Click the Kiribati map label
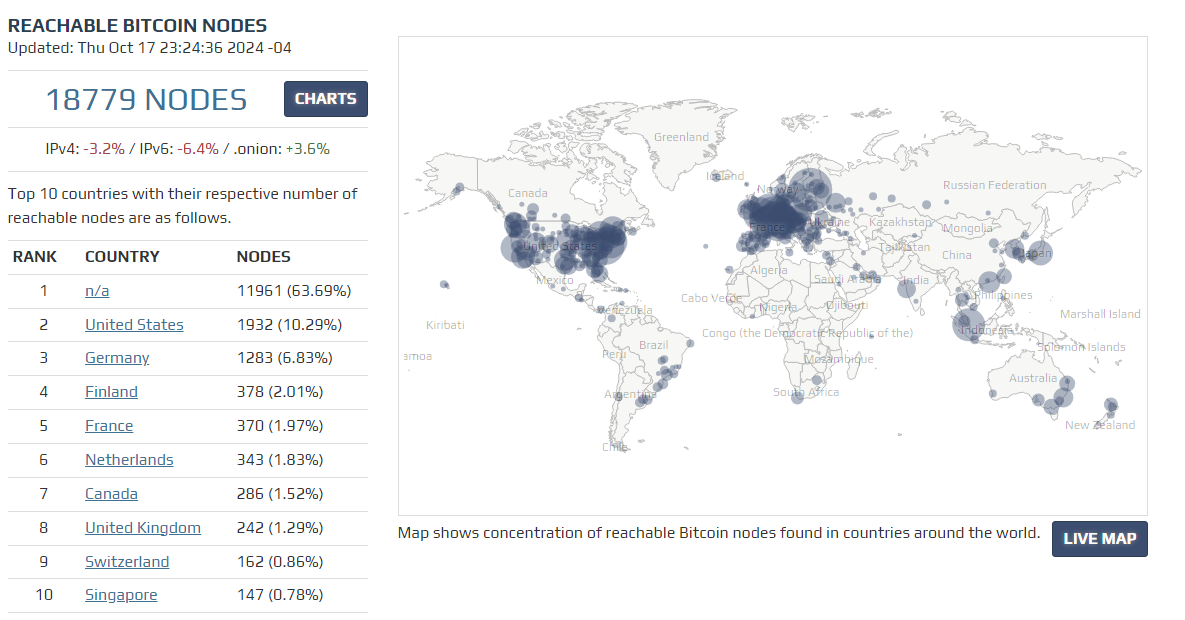 [445, 325]
